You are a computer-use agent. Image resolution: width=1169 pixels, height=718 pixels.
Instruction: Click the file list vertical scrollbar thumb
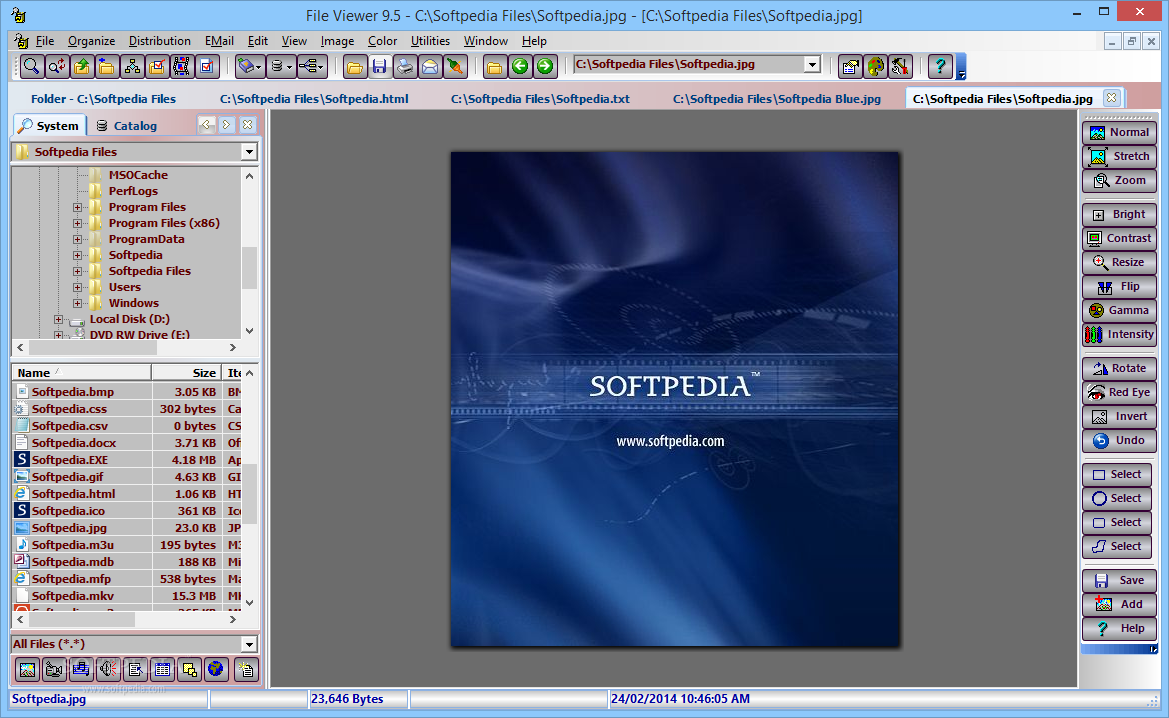point(250,493)
